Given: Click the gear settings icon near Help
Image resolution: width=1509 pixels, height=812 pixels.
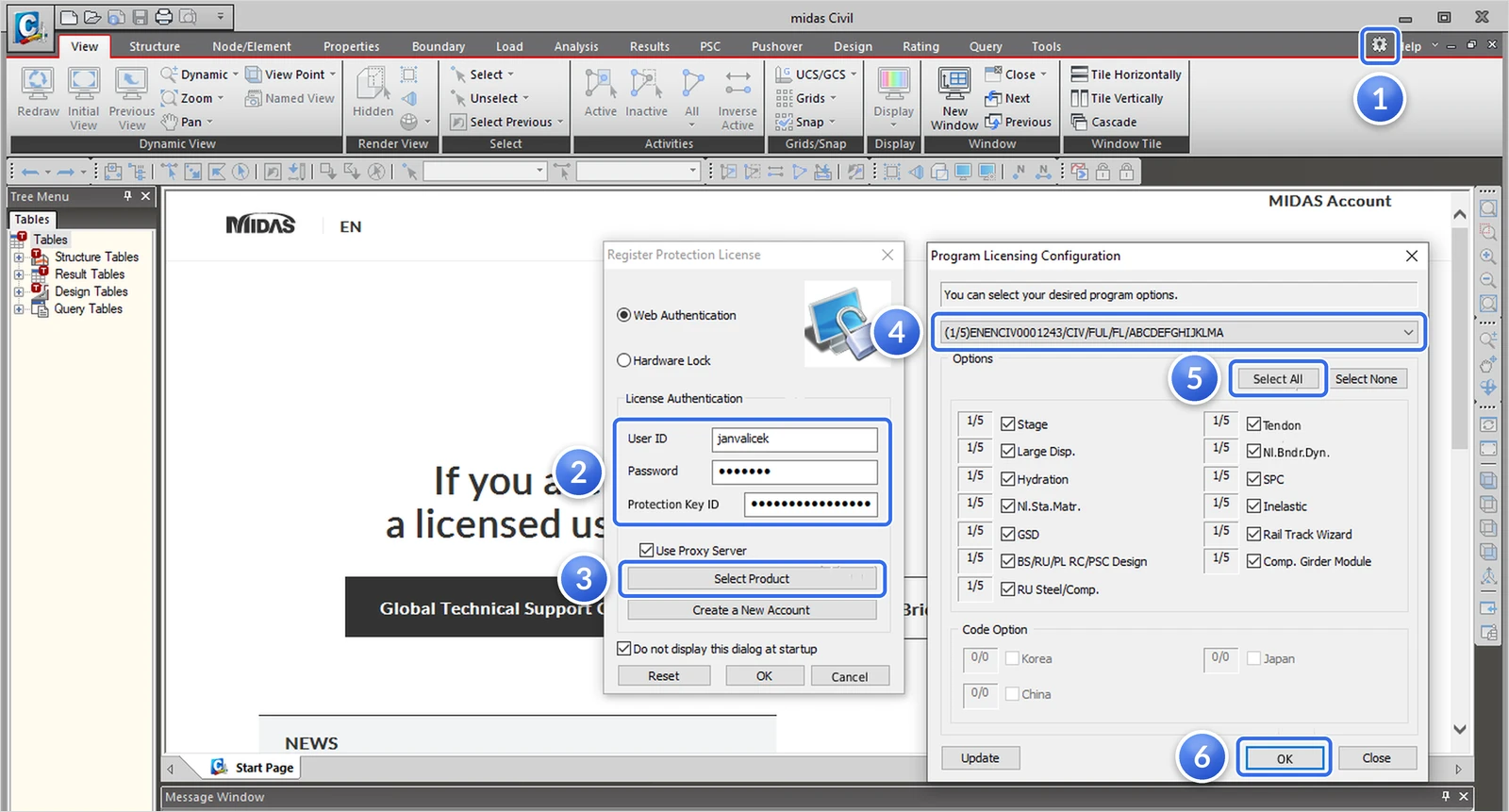Looking at the screenshot, I should (1380, 44).
